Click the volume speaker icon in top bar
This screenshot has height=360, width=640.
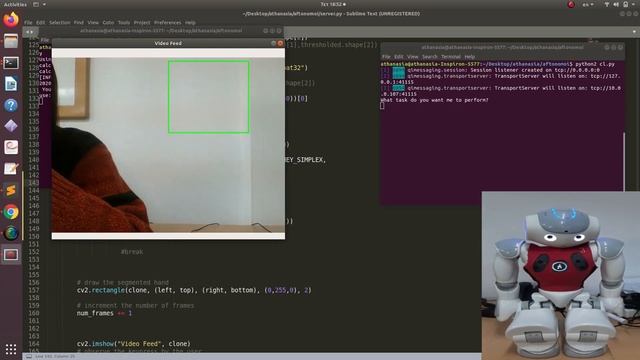pos(616,4)
